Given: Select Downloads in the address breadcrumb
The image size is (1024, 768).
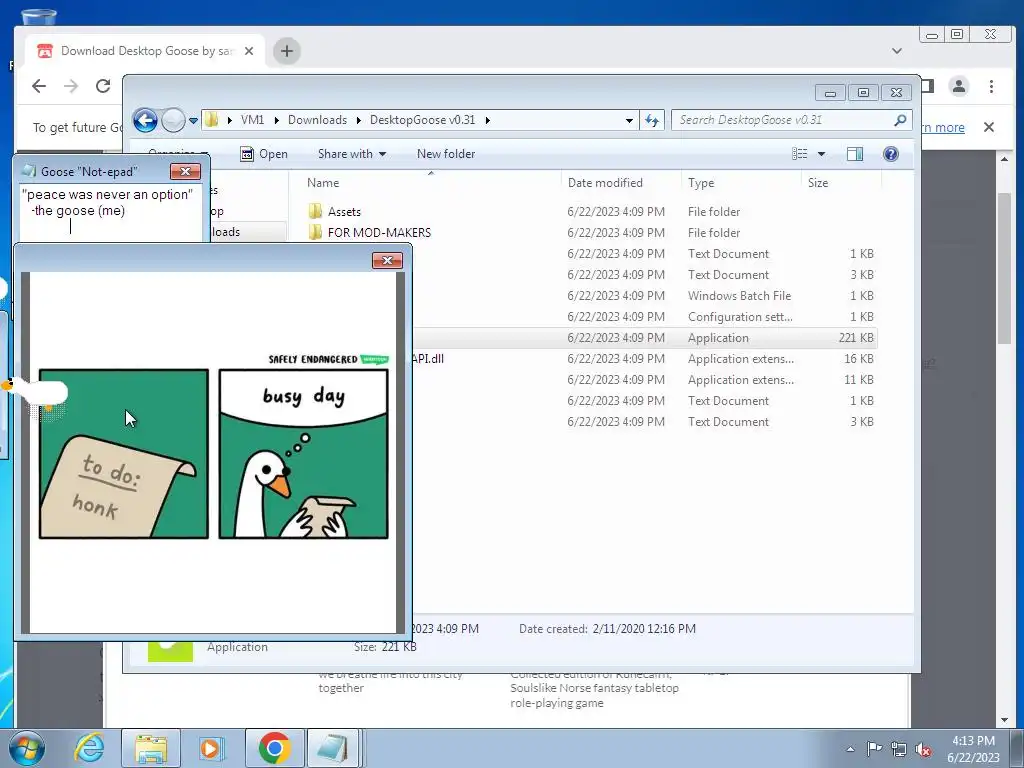Looking at the screenshot, I should point(317,120).
